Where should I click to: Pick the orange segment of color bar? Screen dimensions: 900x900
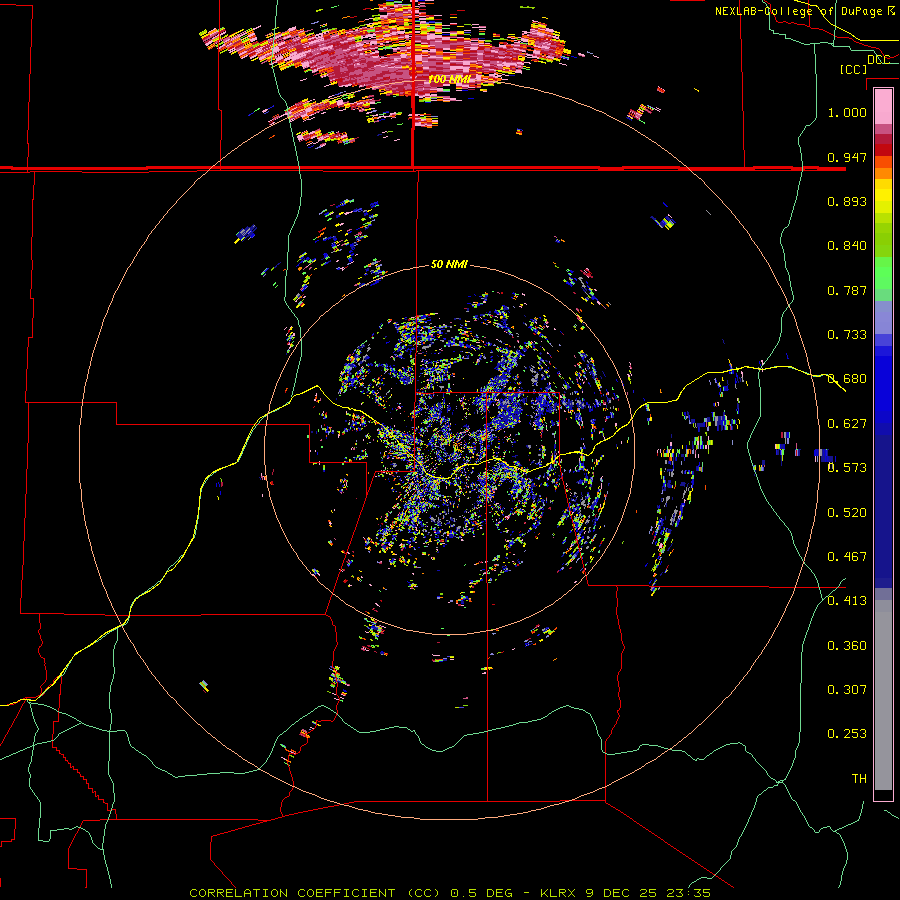click(883, 173)
